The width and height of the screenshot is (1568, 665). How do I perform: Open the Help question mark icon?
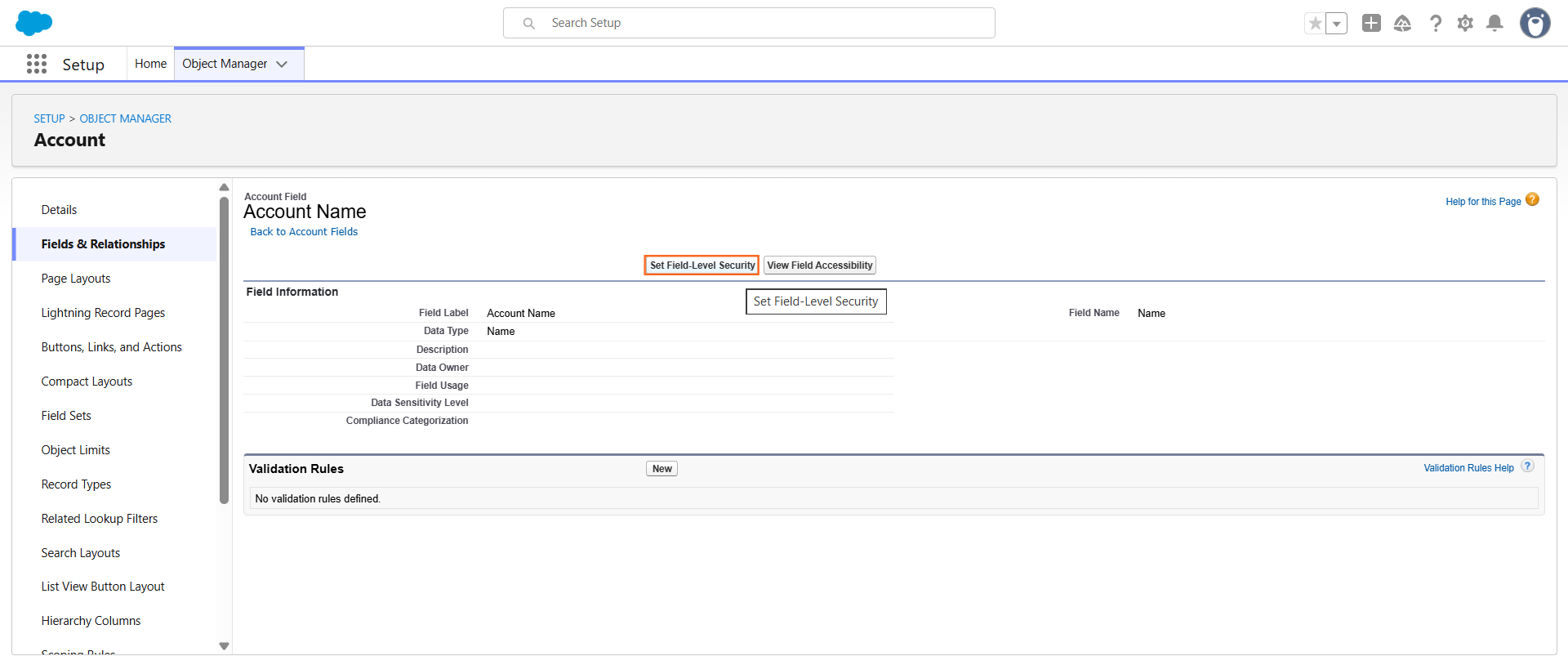coord(1435,23)
